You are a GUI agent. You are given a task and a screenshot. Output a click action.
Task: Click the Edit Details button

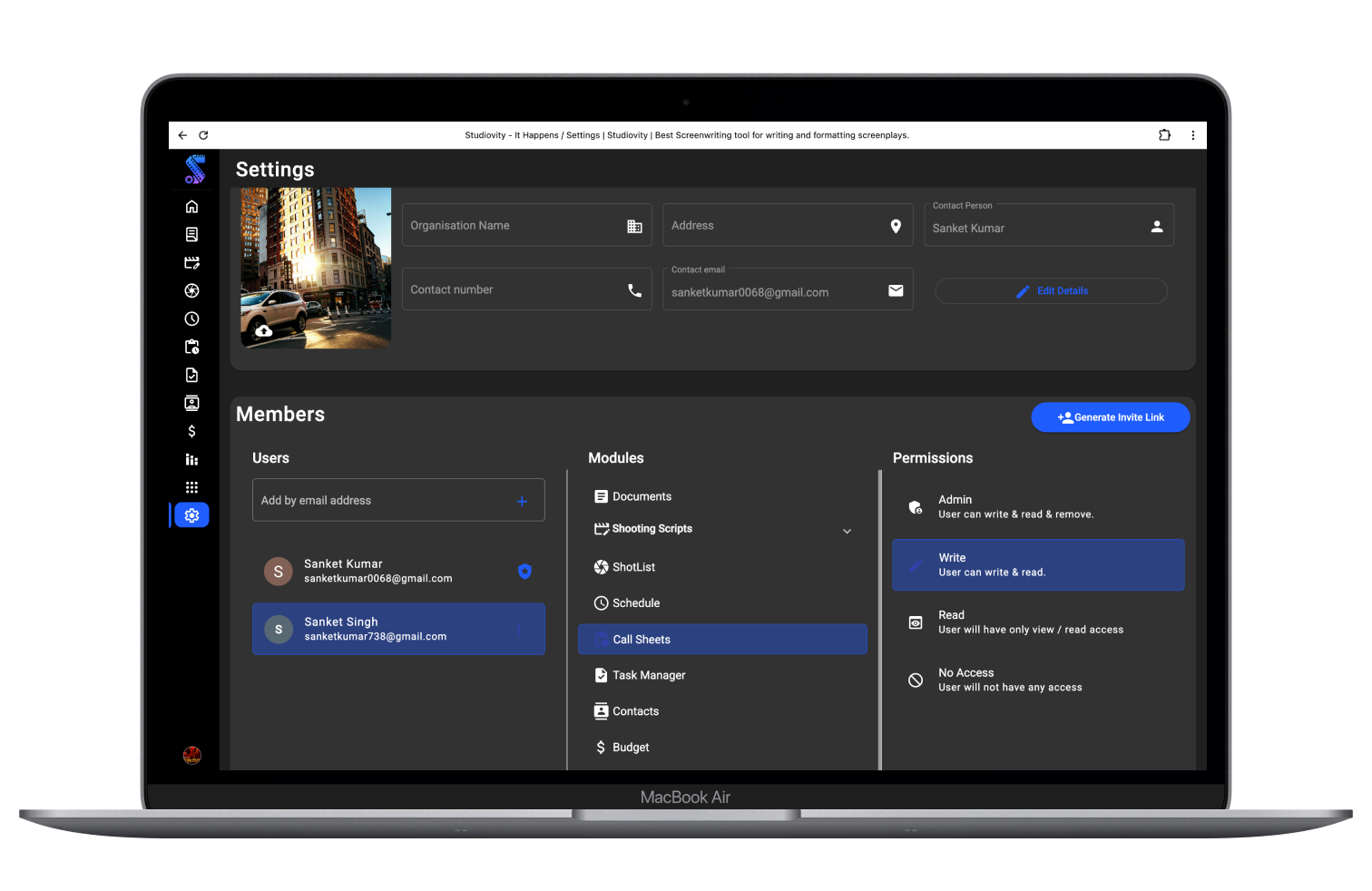pos(1051,291)
